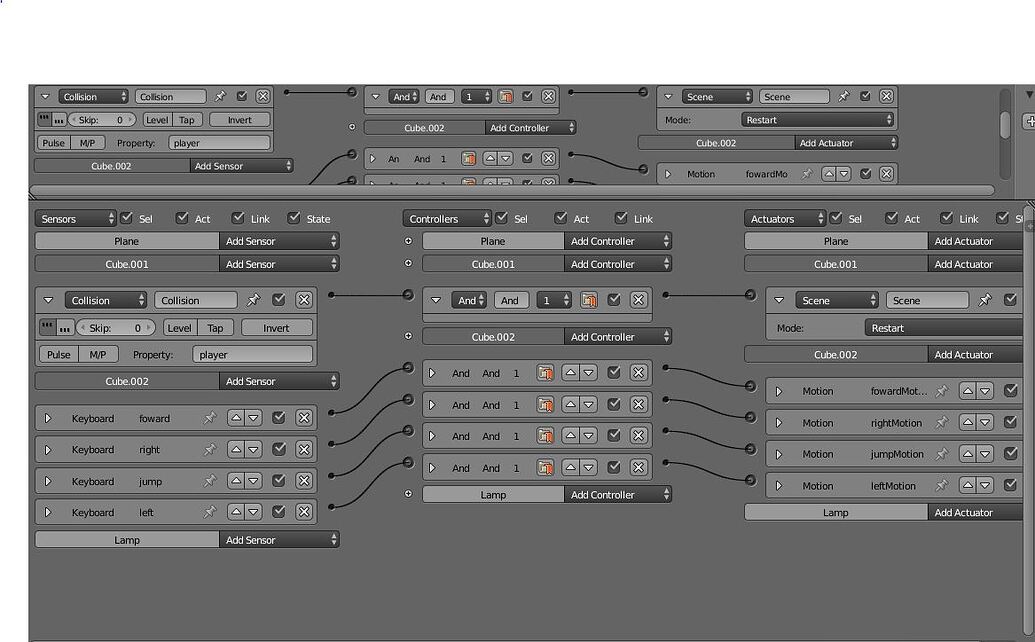Open Add Controller dropdown for Lamp
The image size is (1035, 642).
point(618,494)
